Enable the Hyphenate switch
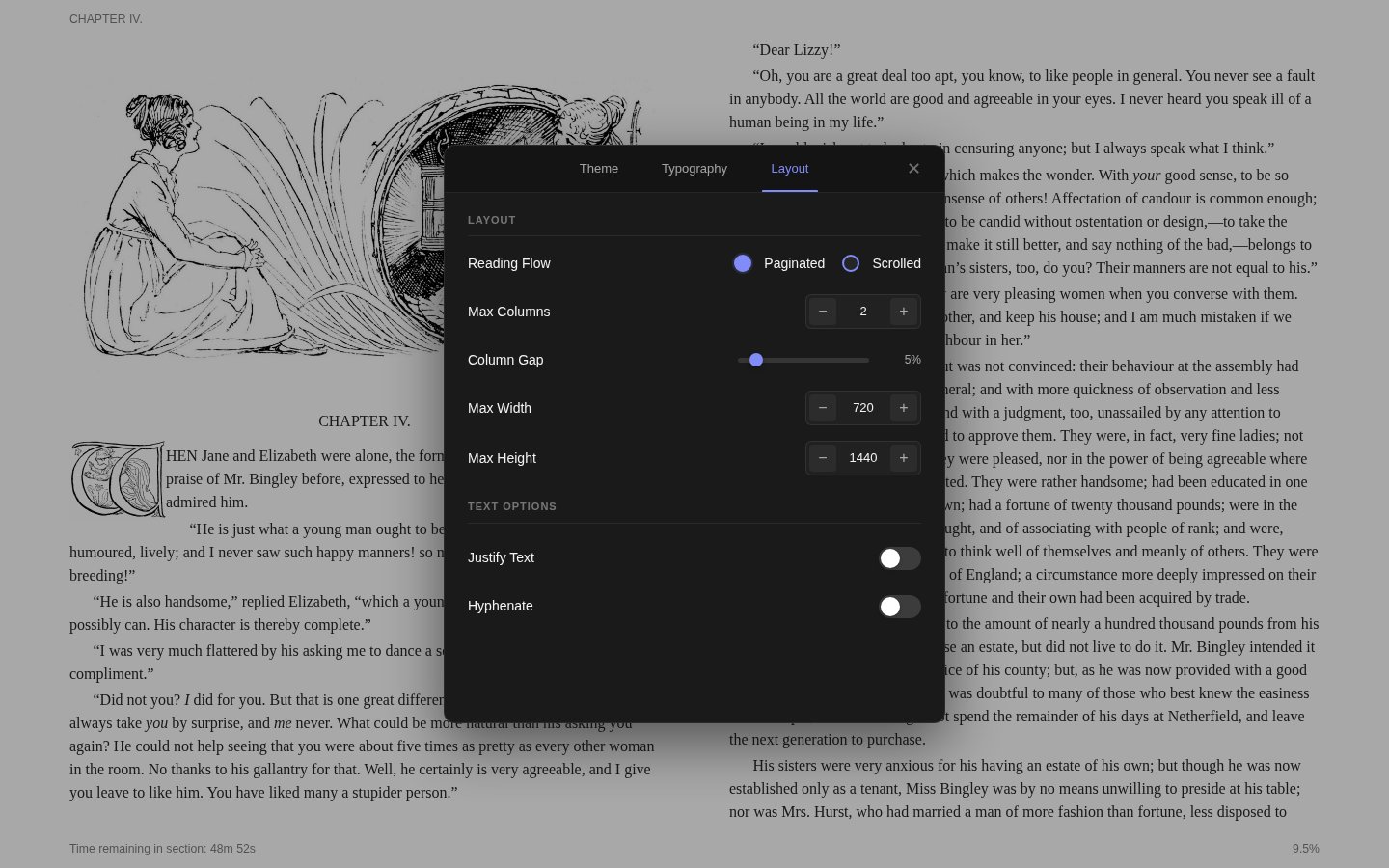The width and height of the screenshot is (1389, 868). tap(900, 607)
